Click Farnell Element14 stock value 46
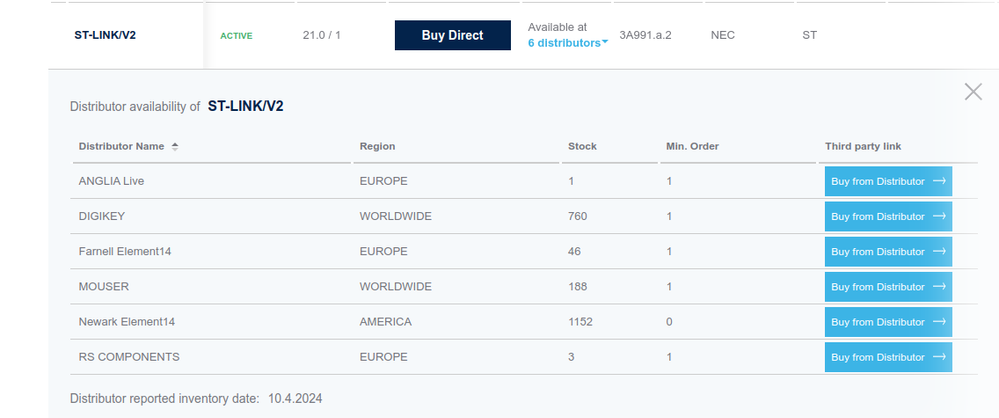This screenshot has width=999, height=418. (x=575, y=252)
